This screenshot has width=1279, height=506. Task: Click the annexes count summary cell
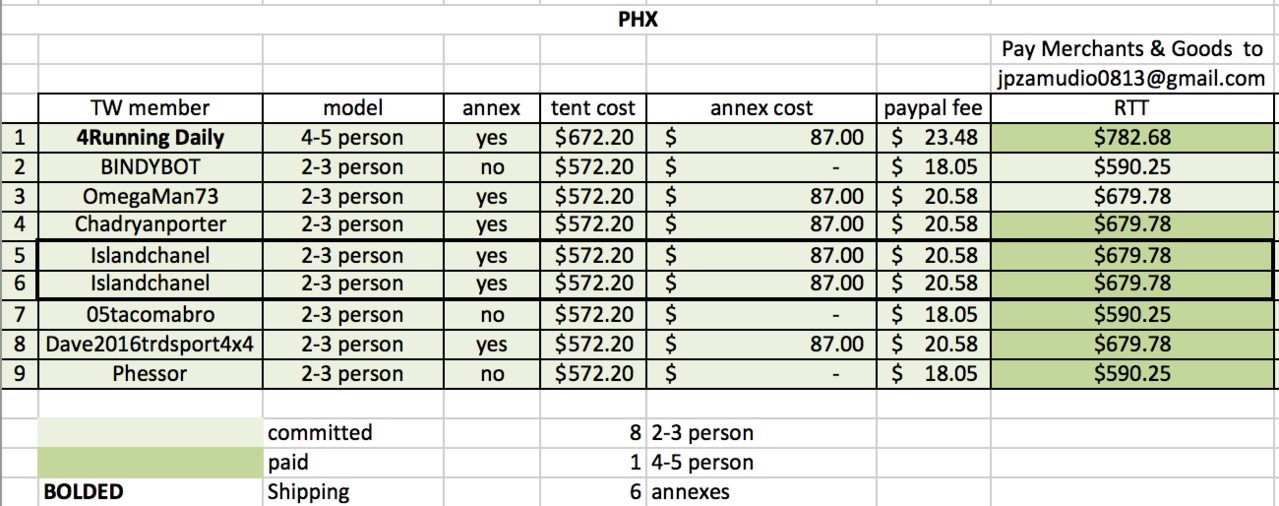click(x=594, y=492)
